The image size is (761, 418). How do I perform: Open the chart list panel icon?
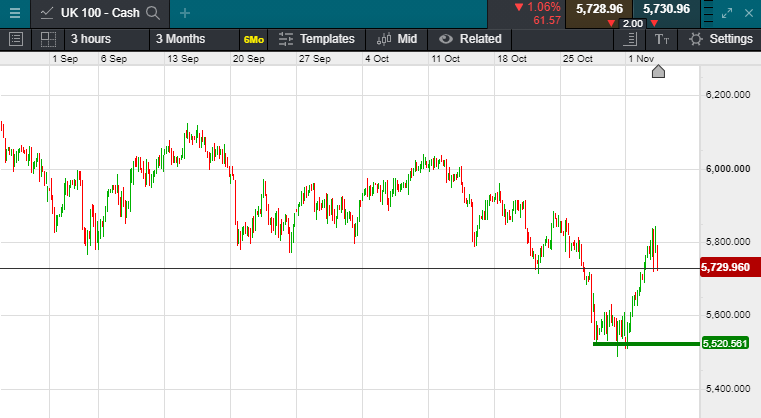[x=15, y=39]
